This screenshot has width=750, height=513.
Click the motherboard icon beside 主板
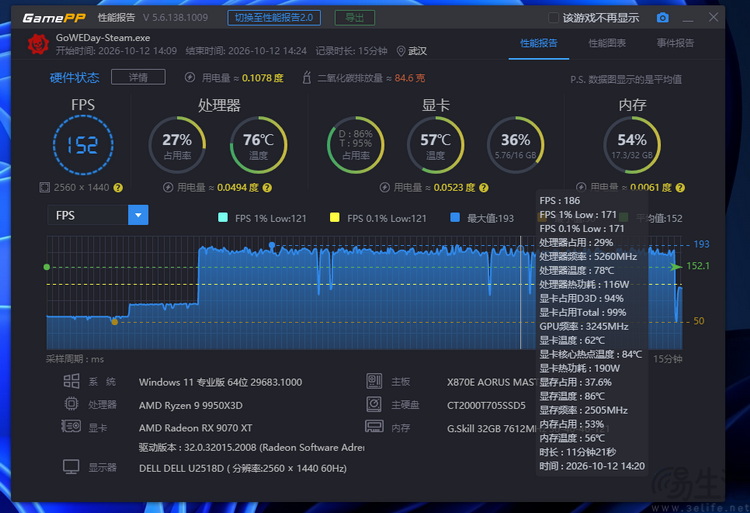click(x=374, y=381)
